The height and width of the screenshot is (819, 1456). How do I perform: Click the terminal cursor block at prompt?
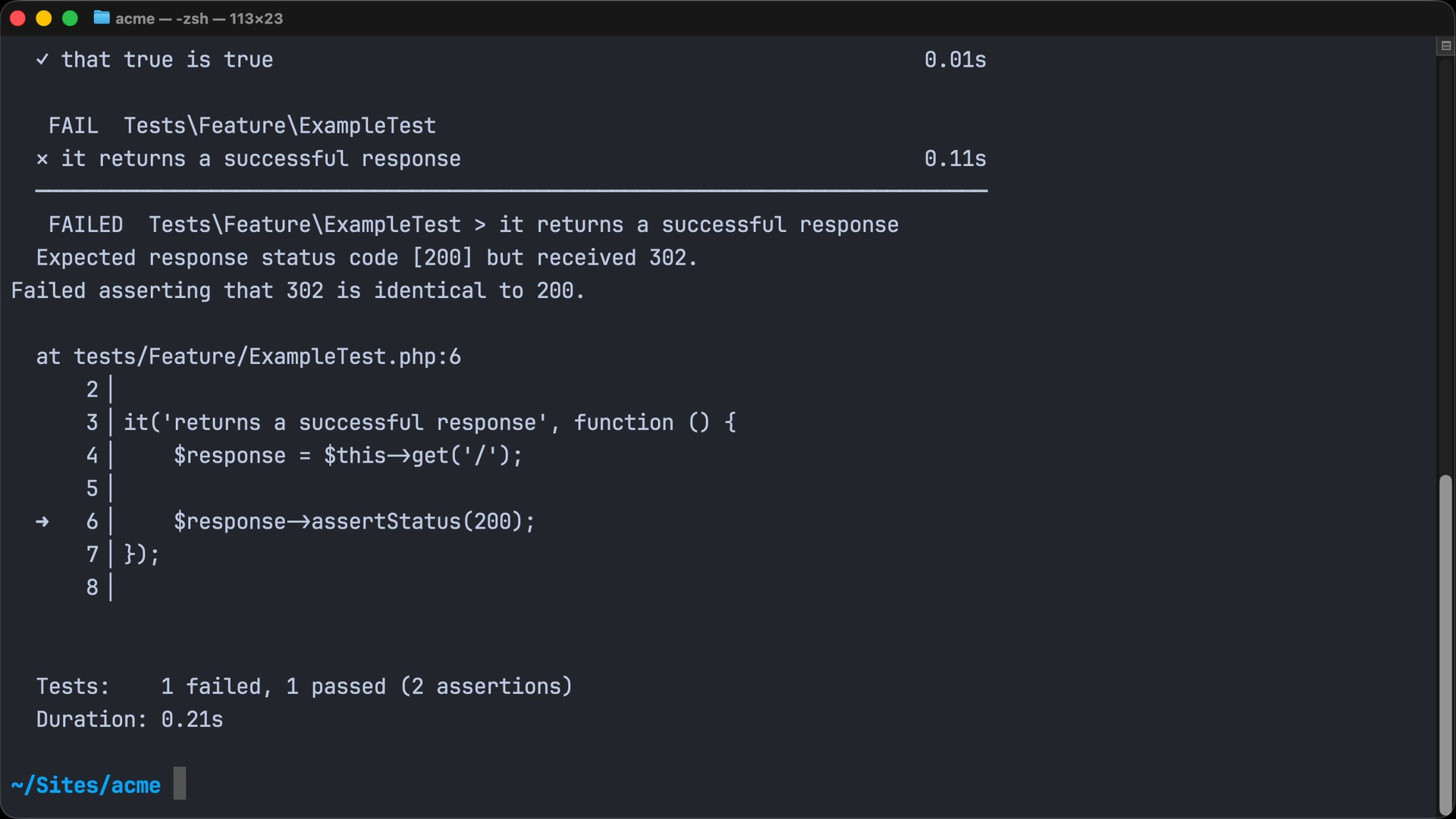[180, 783]
